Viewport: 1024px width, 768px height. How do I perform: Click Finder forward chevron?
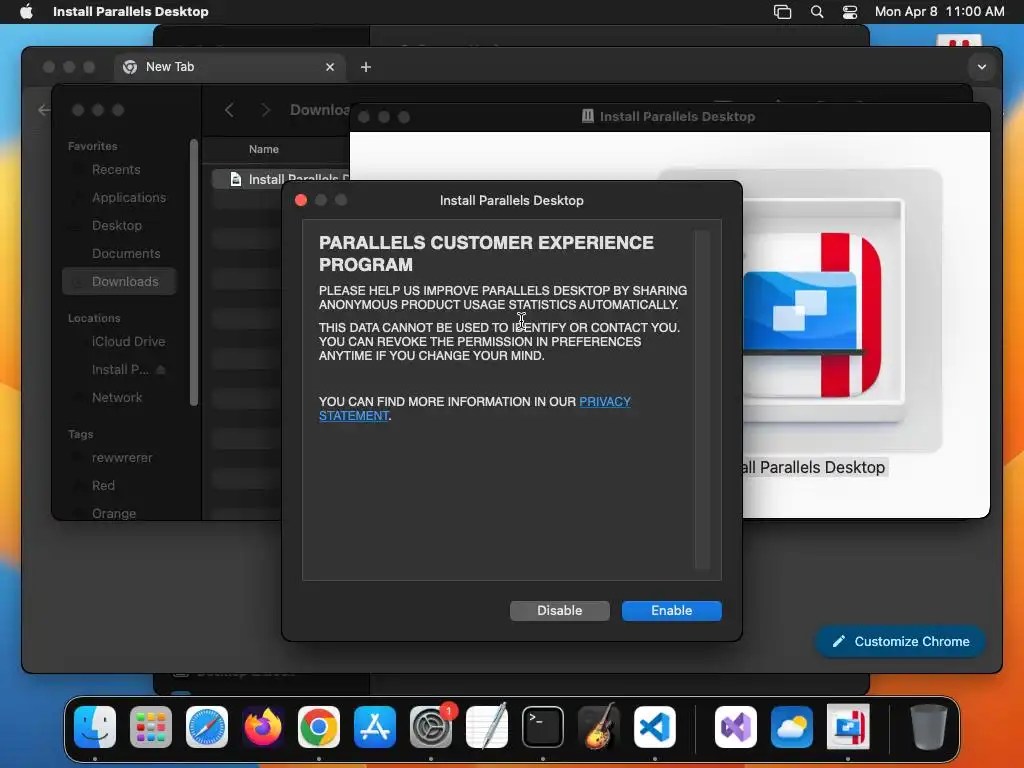point(265,110)
